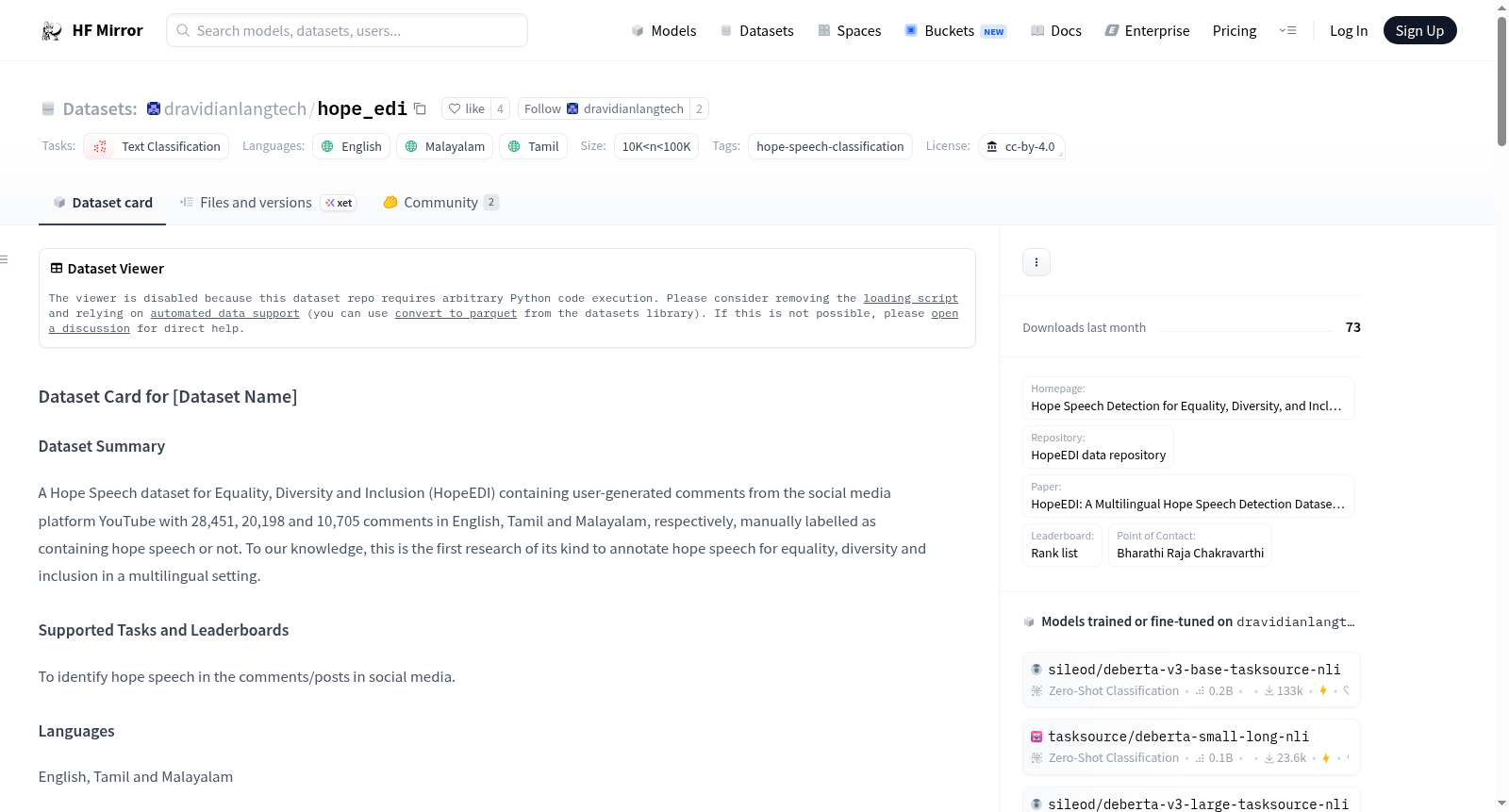The image size is (1509, 812).
Task: Click the like count 4
Action: [500, 109]
